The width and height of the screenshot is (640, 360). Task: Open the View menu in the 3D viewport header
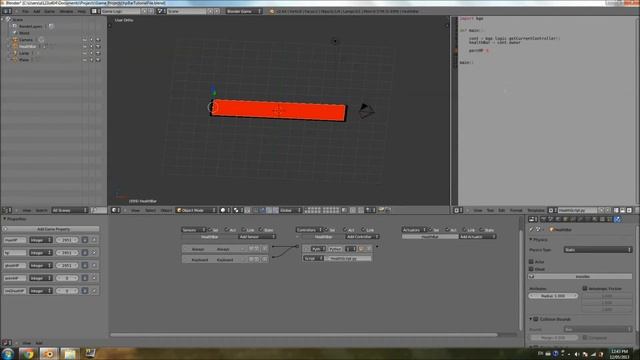pos(135,210)
